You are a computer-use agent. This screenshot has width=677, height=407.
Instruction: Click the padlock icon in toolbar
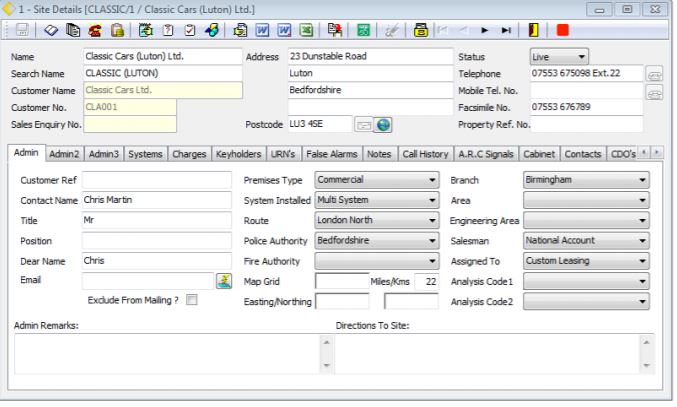[118, 31]
